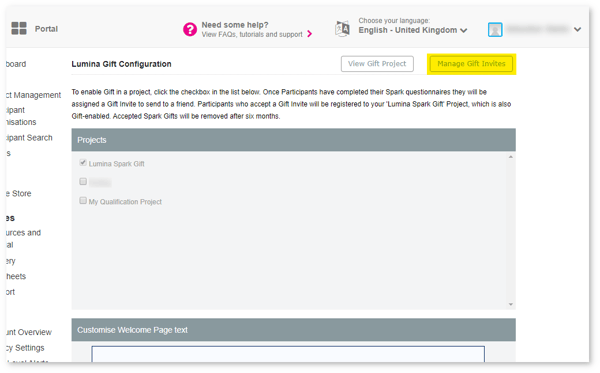Tick the blurred project checkbox
The image size is (600, 373).
pyautogui.click(x=83, y=181)
